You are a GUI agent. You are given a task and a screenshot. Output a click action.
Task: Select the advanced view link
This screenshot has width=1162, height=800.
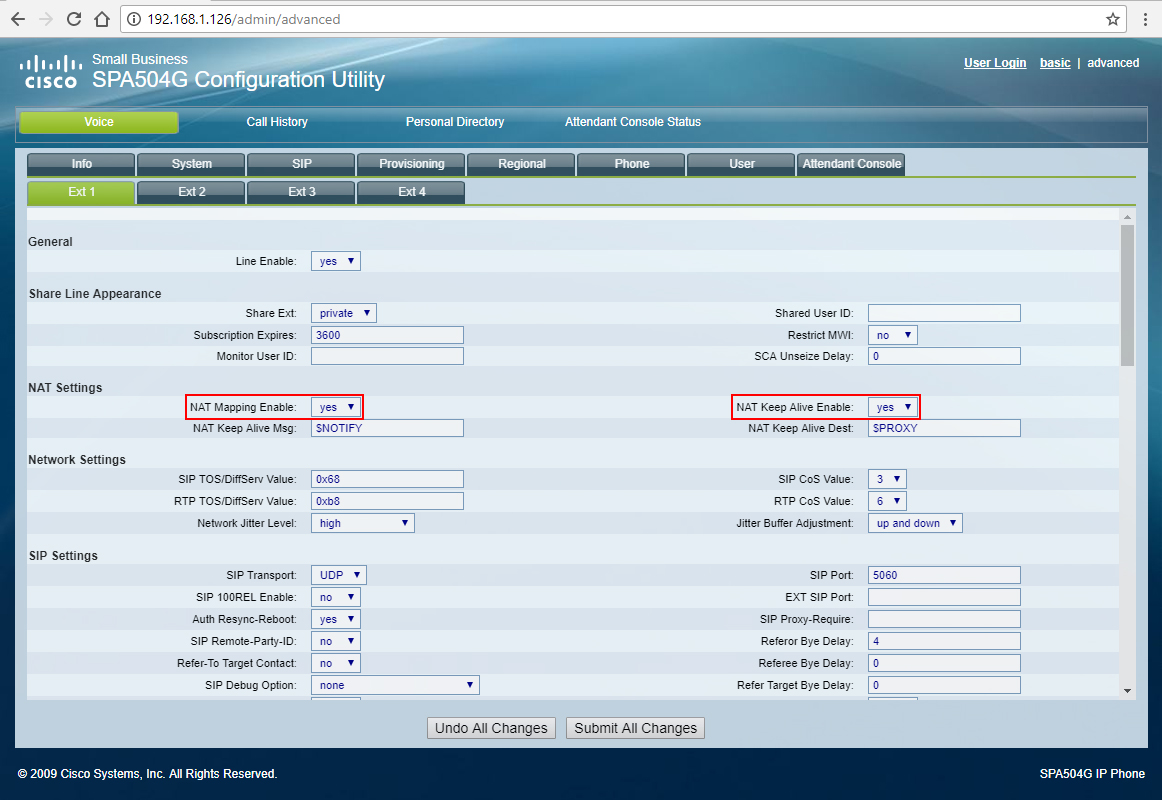tap(1112, 63)
